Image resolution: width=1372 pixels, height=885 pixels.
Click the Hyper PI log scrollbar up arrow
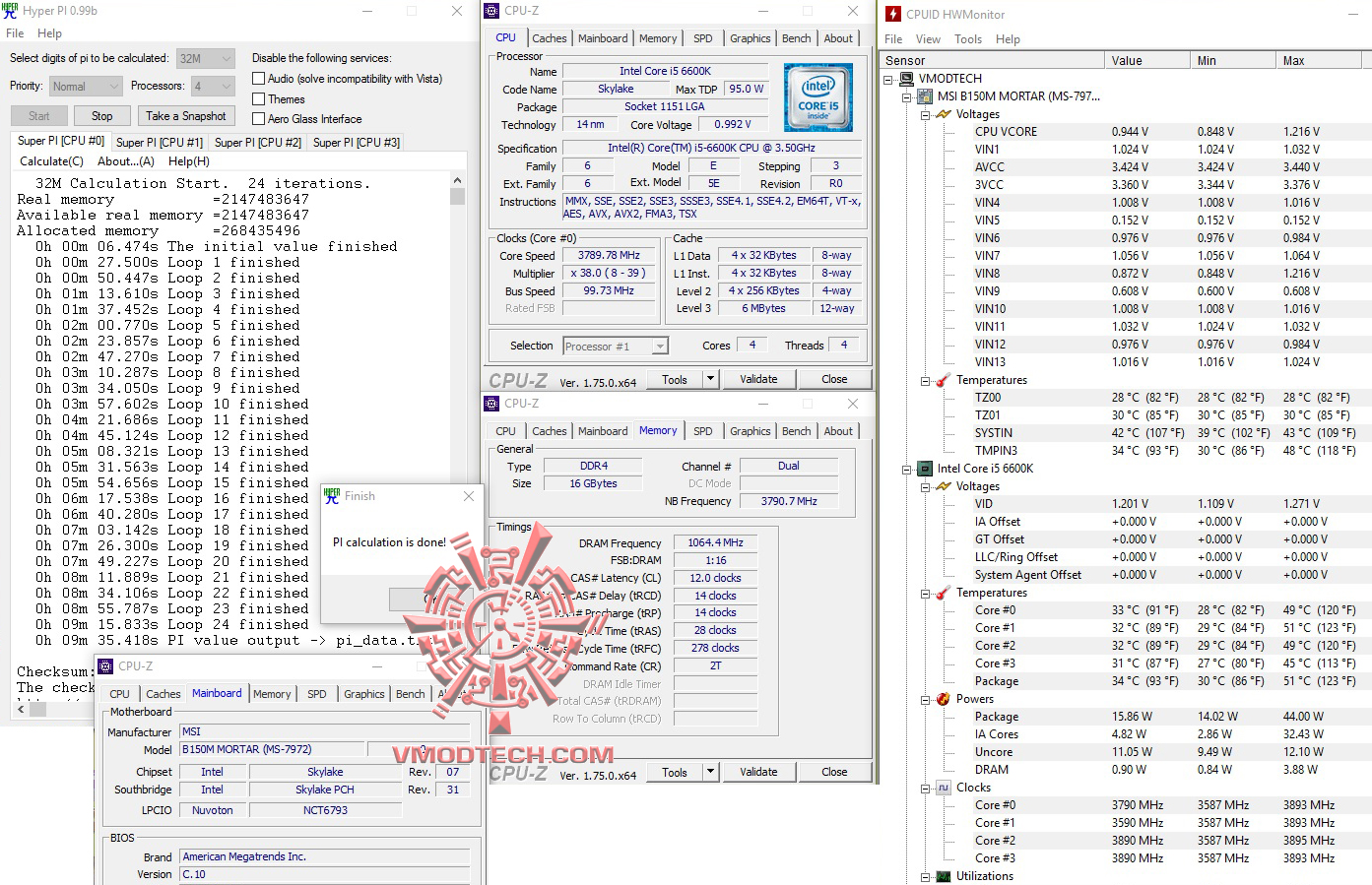click(x=457, y=180)
